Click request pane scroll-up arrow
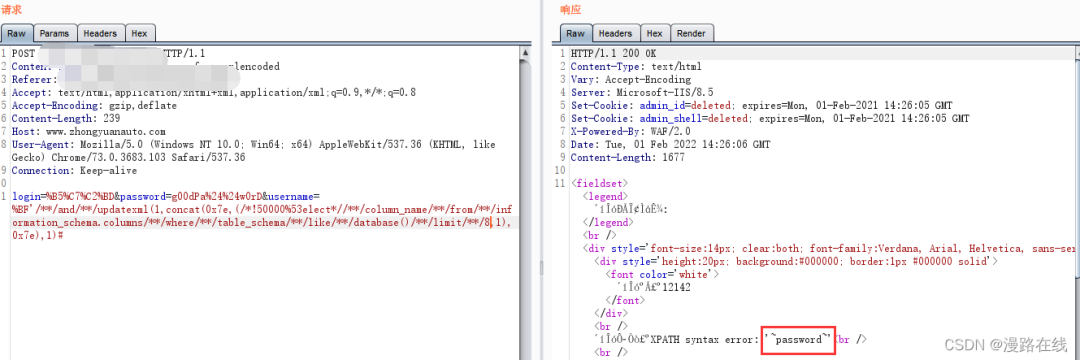The width and height of the screenshot is (1080, 360). [526, 52]
